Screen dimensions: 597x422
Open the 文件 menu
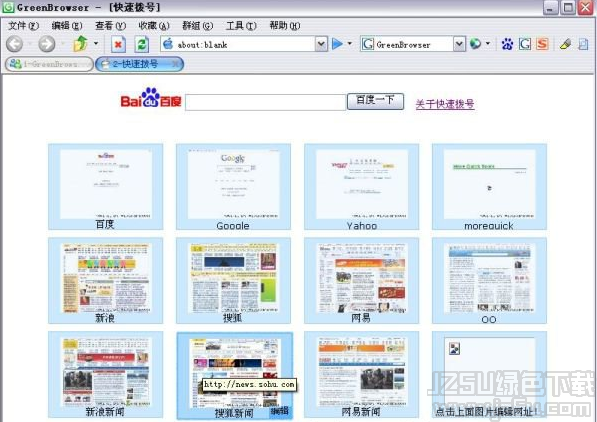(x=23, y=26)
